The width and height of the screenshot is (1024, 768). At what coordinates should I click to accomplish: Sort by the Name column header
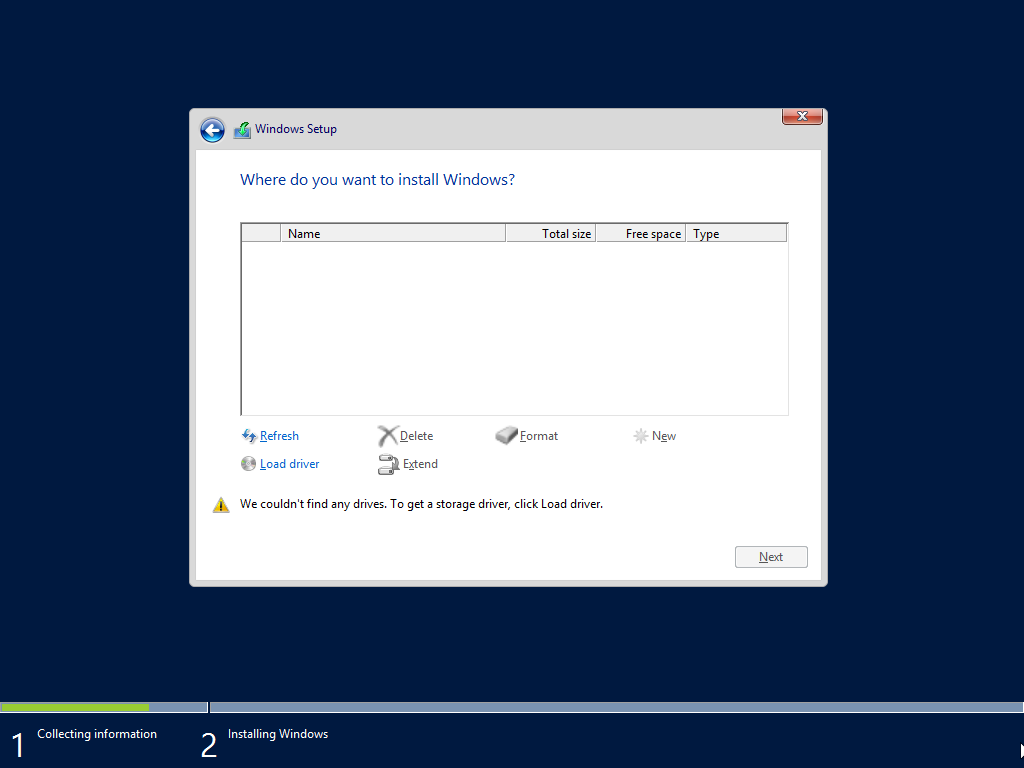[x=393, y=233]
